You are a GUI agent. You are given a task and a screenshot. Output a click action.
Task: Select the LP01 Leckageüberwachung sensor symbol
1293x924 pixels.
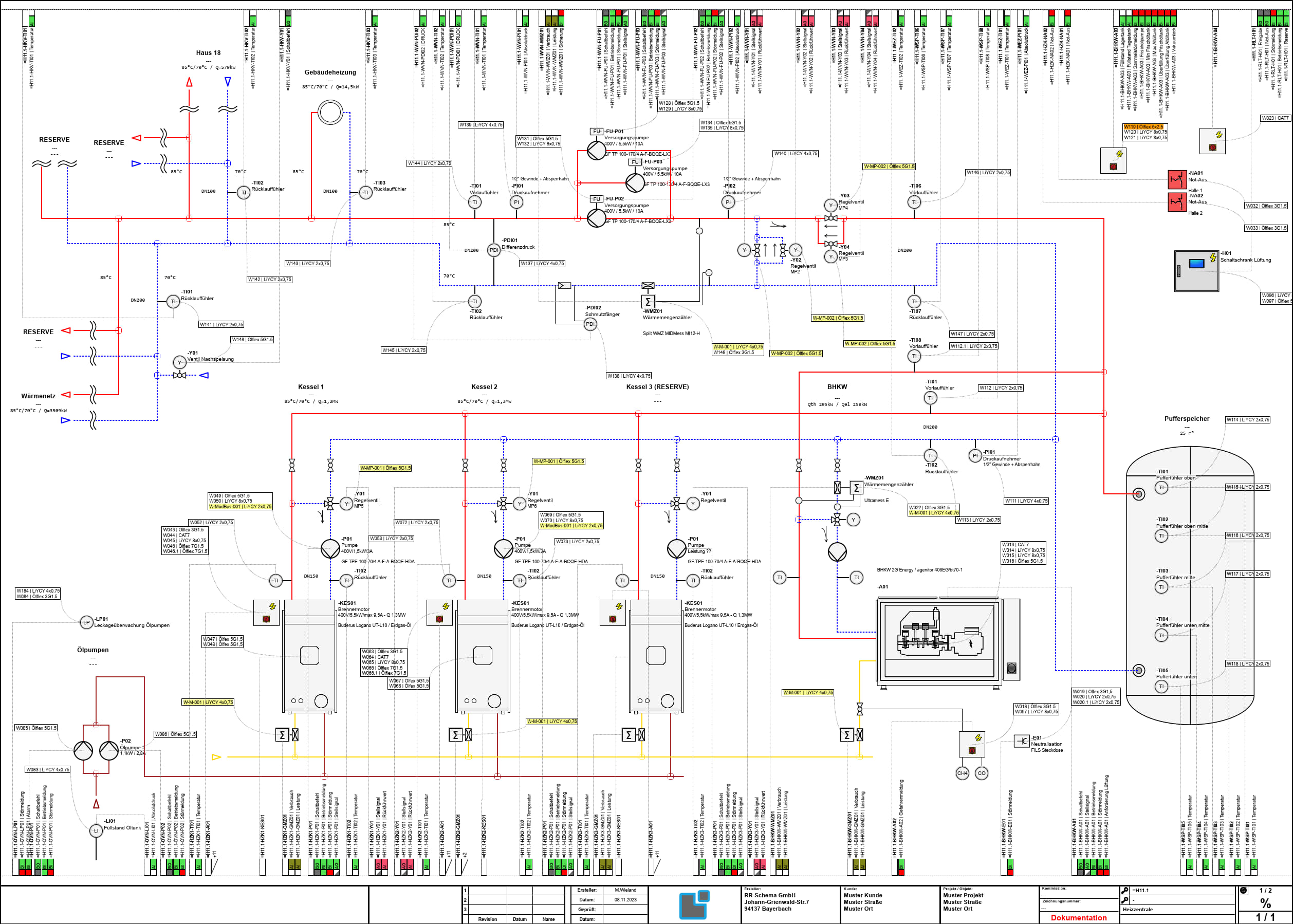pos(86,622)
